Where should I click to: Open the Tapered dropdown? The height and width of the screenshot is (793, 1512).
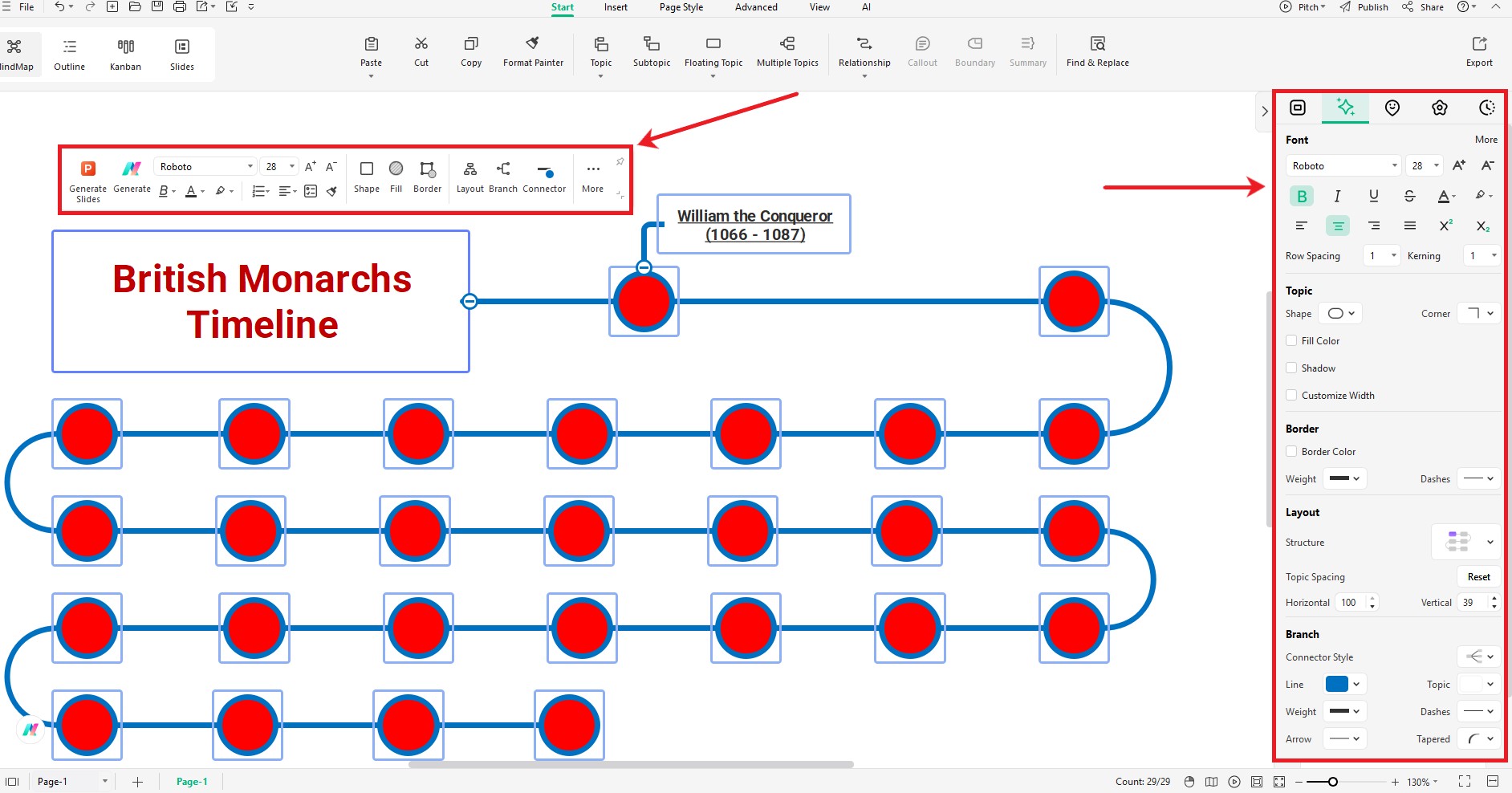tap(1479, 738)
